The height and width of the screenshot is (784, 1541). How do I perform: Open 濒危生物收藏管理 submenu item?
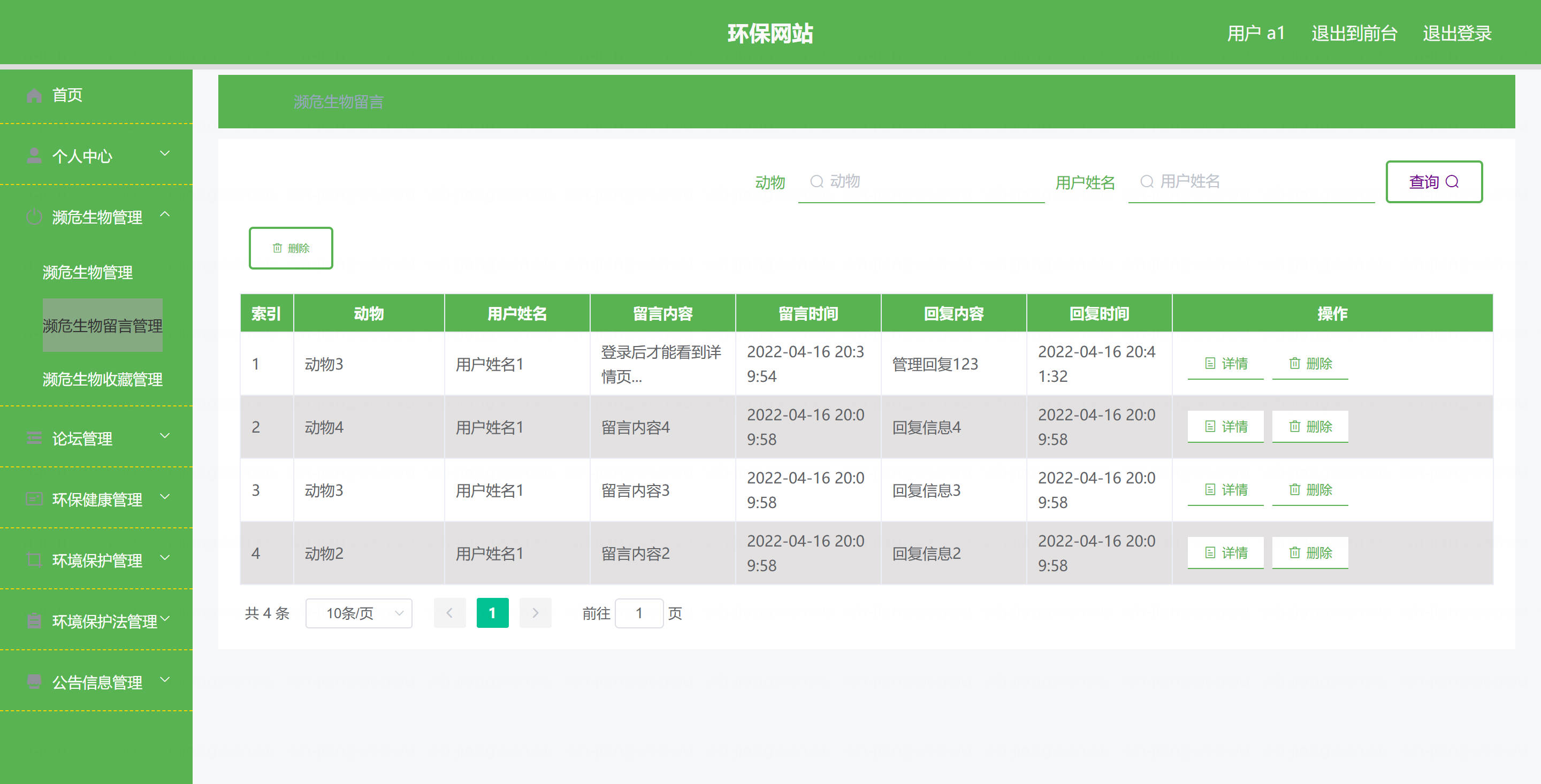pos(102,379)
